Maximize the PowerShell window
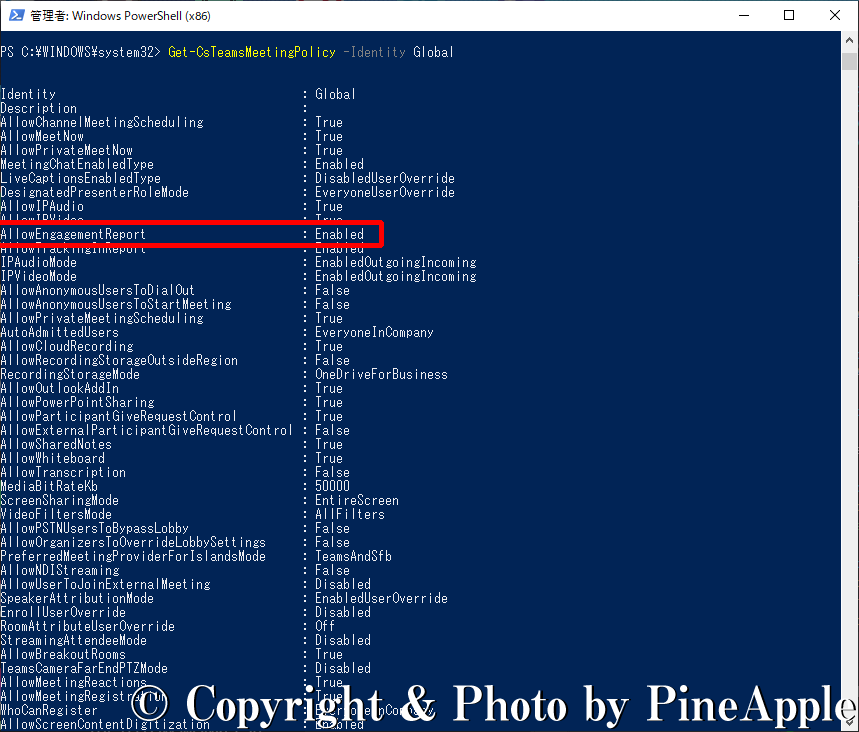 click(789, 16)
